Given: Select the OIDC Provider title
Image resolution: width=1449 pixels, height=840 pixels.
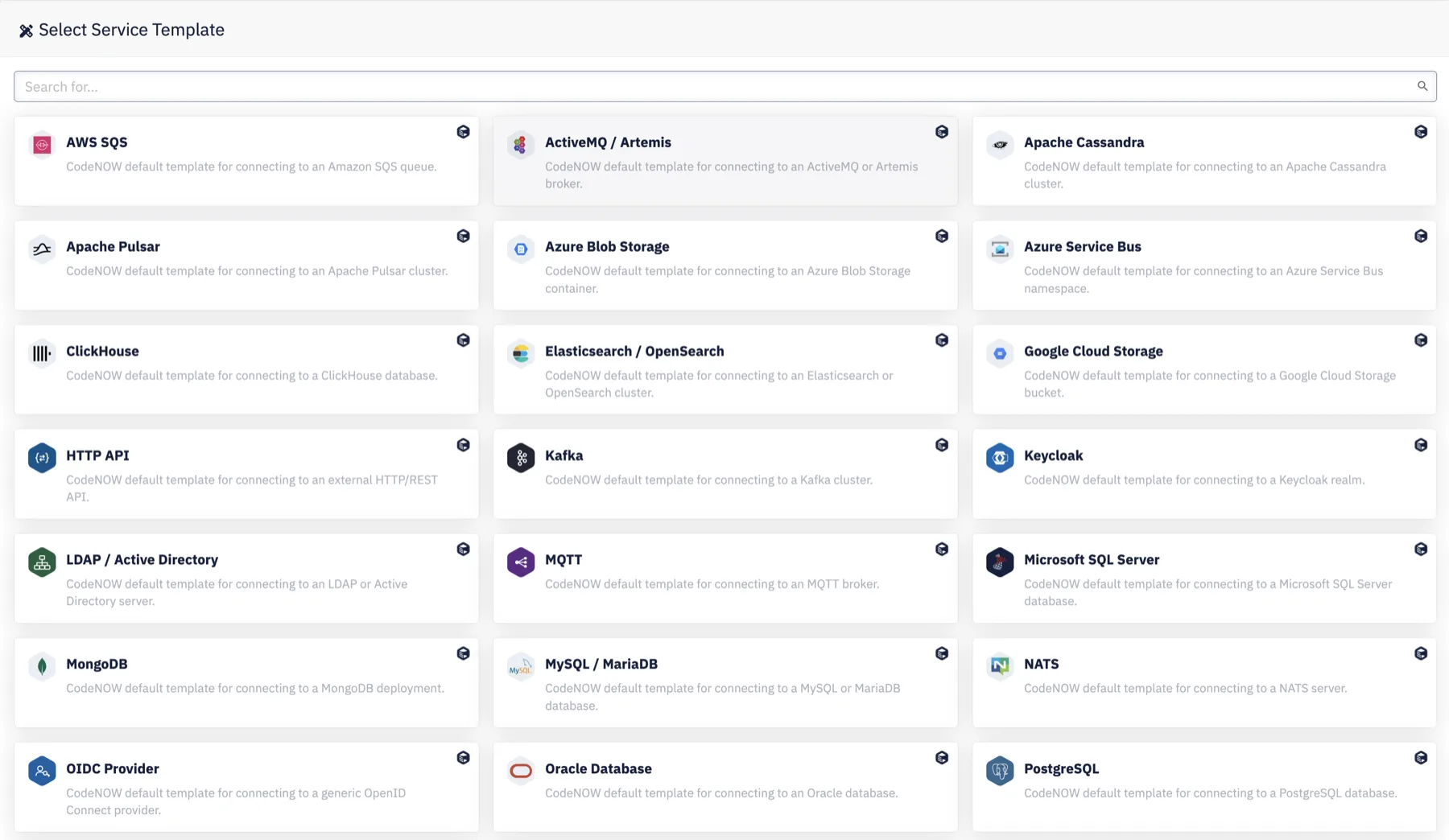Looking at the screenshot, I should pyautogui.click(x=113, y=769).
